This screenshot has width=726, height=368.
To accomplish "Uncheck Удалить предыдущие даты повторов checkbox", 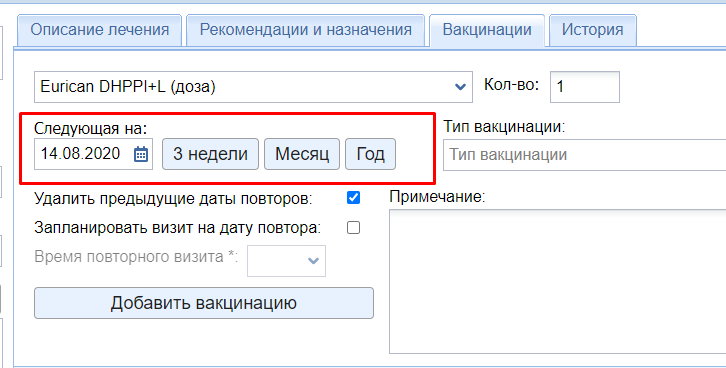I will (x=353, y=198).
